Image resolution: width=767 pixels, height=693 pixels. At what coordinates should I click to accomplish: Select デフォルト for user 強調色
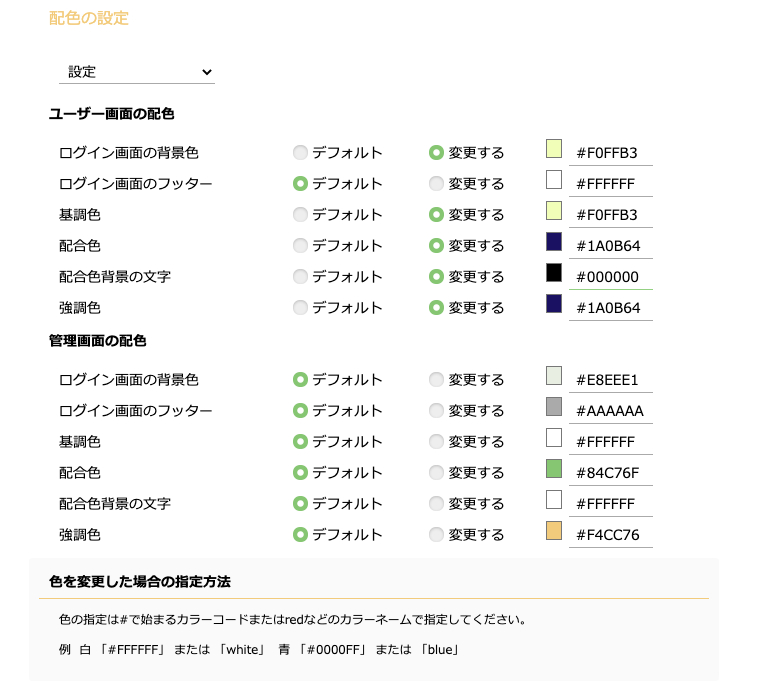tap(300, 308)
